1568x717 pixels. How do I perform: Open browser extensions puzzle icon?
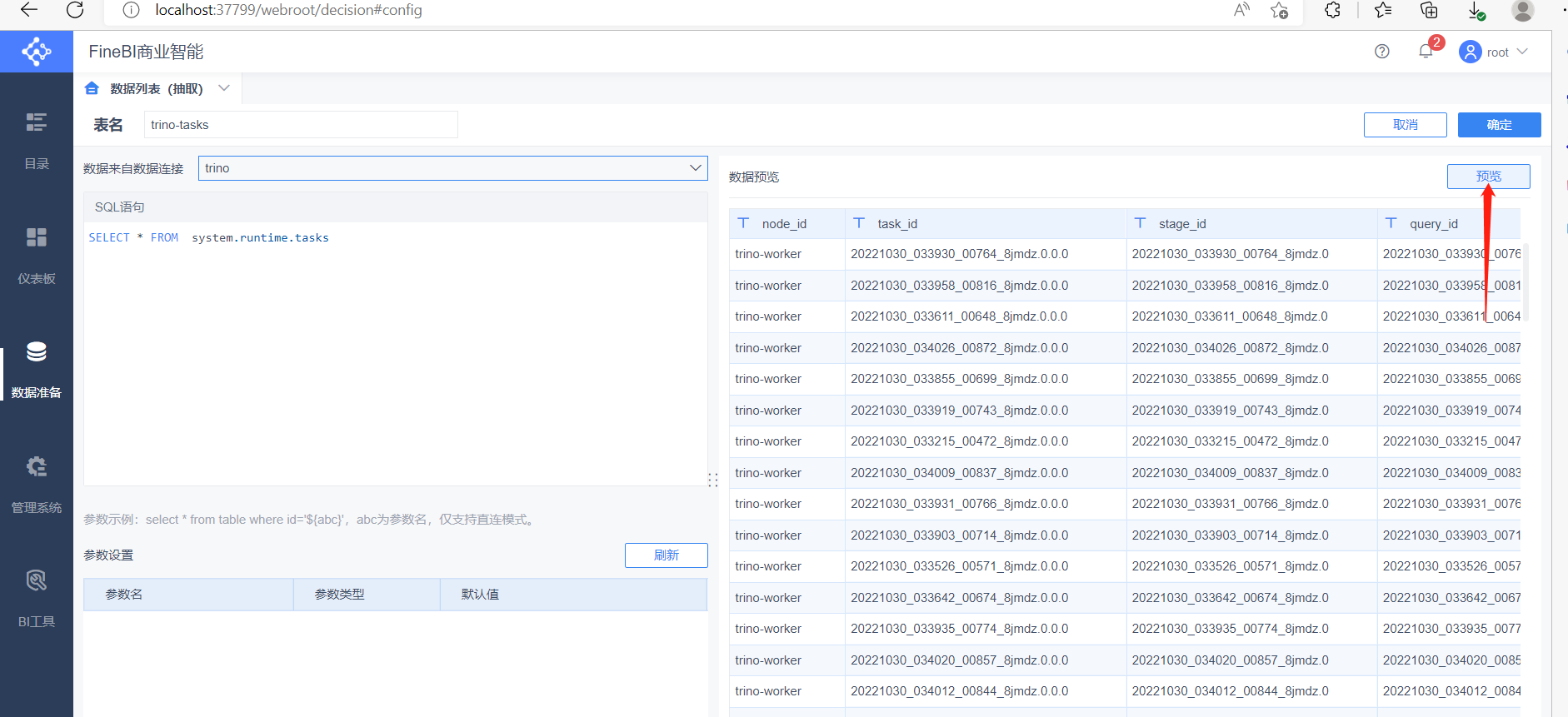click(1332, 10)
